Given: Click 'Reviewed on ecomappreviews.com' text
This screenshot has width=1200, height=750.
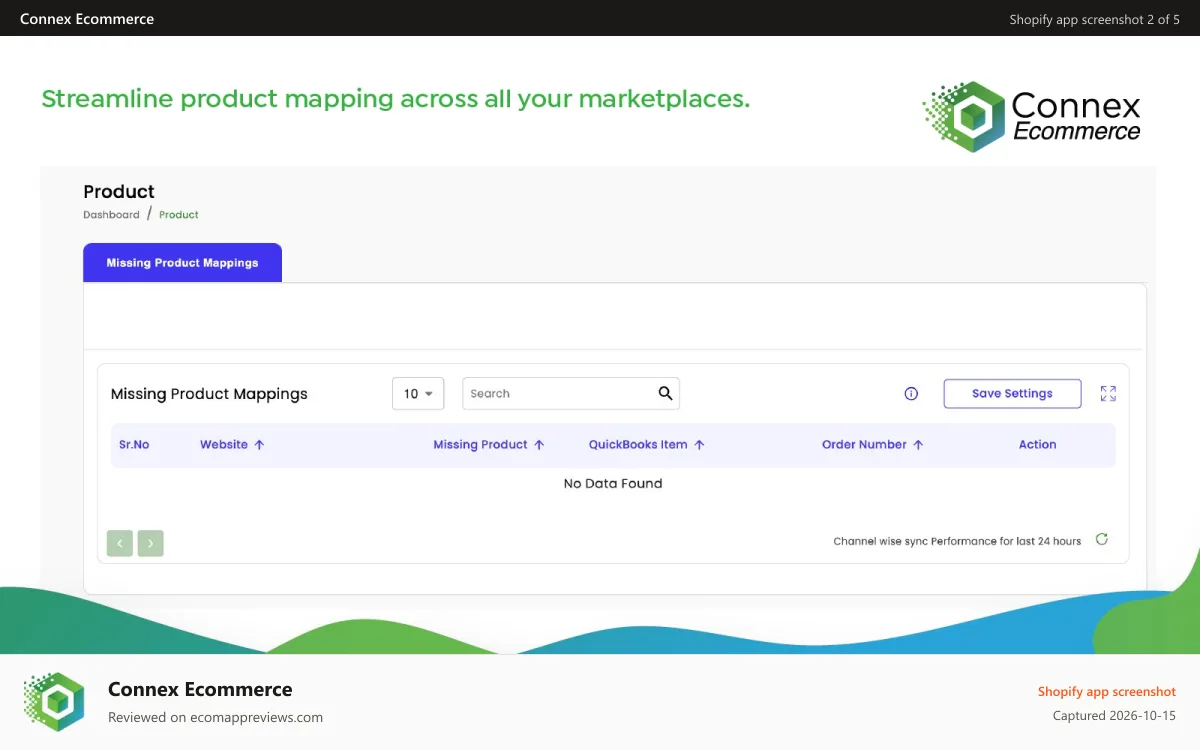Looking at the screenshot, I should 215,717.
